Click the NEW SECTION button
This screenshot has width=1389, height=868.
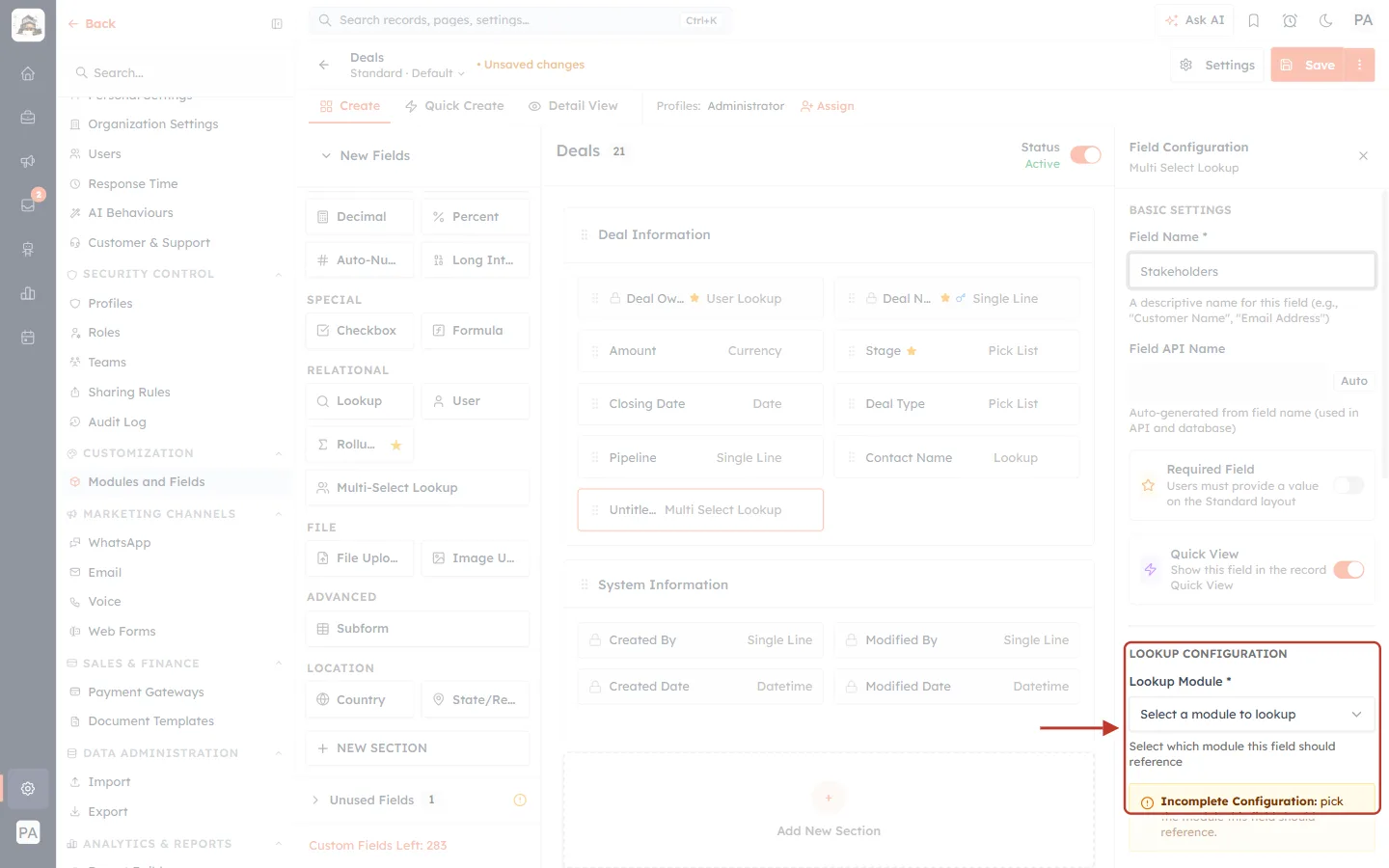click(x=418, y=748)
